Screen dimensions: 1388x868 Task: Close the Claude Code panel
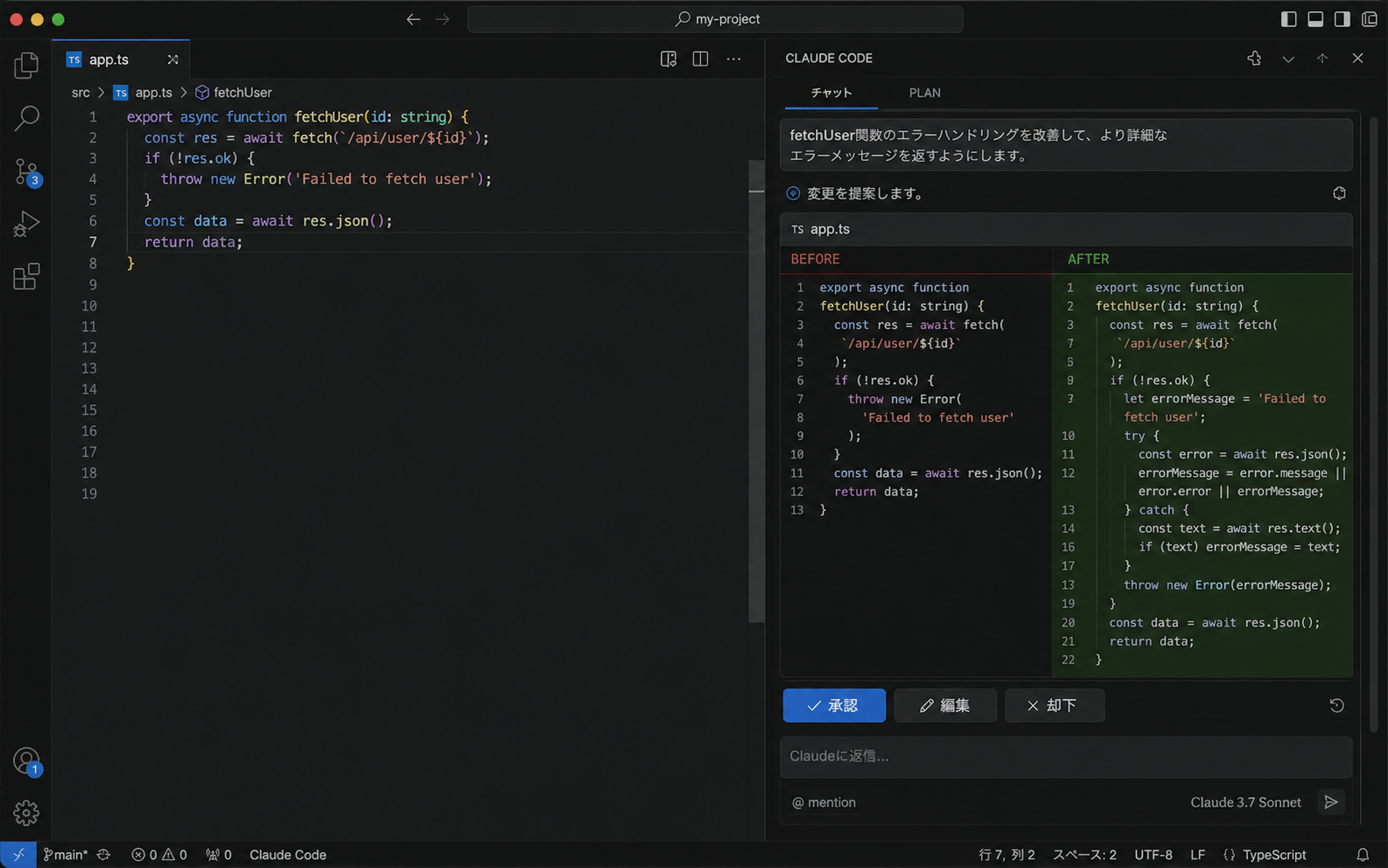(x=1357, y=58)
